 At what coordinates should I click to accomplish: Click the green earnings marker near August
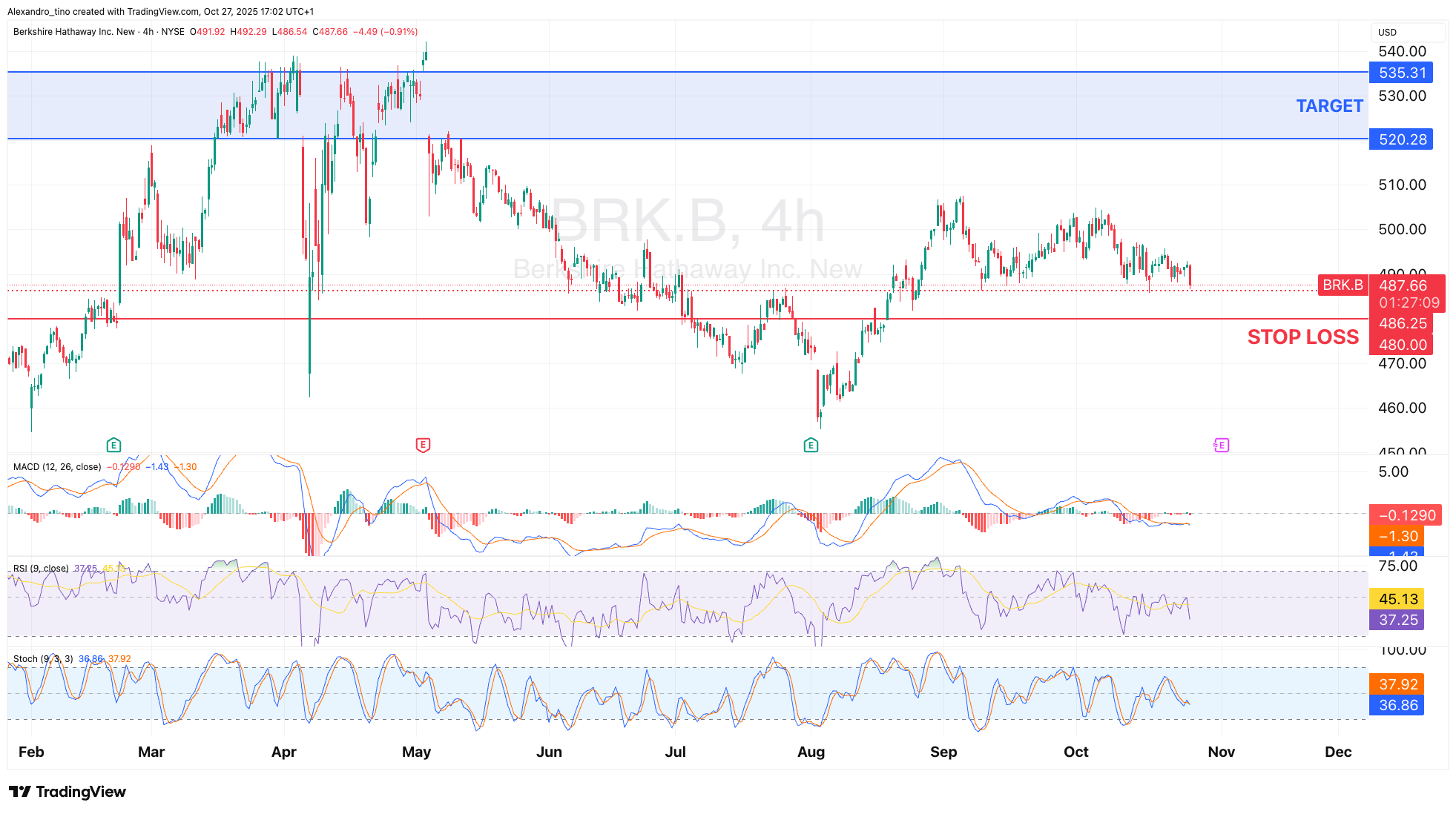click(811, 445)
